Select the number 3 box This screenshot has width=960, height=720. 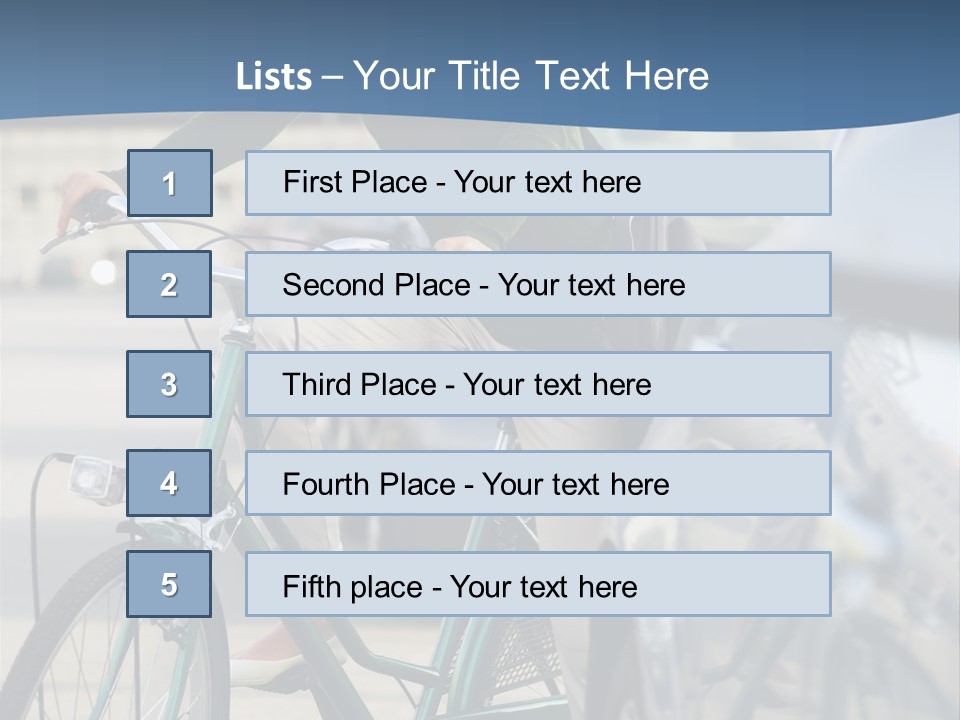[169, 384]
